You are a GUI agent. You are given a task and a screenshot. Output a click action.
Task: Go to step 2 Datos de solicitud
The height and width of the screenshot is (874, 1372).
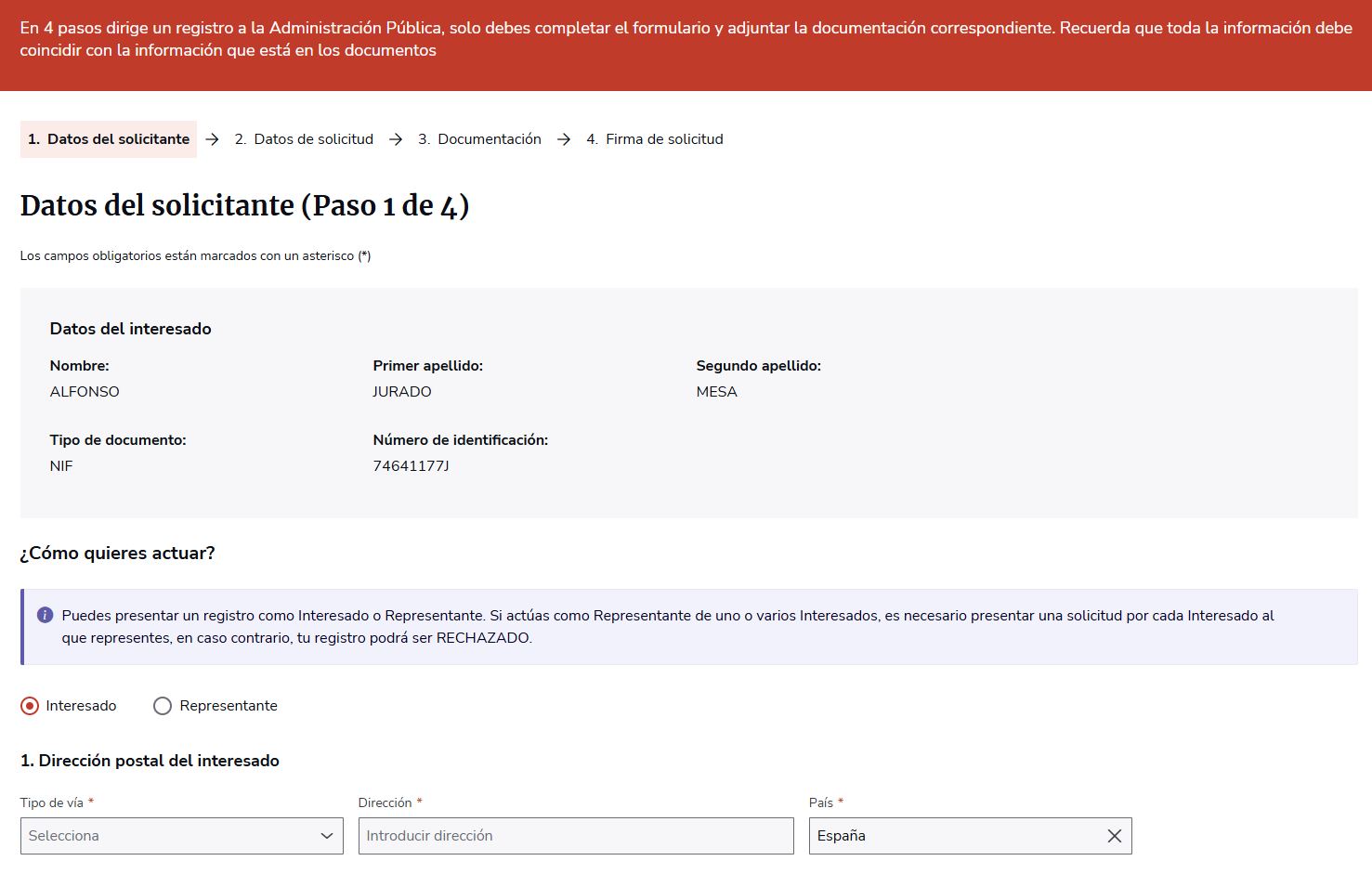point(304,139)
